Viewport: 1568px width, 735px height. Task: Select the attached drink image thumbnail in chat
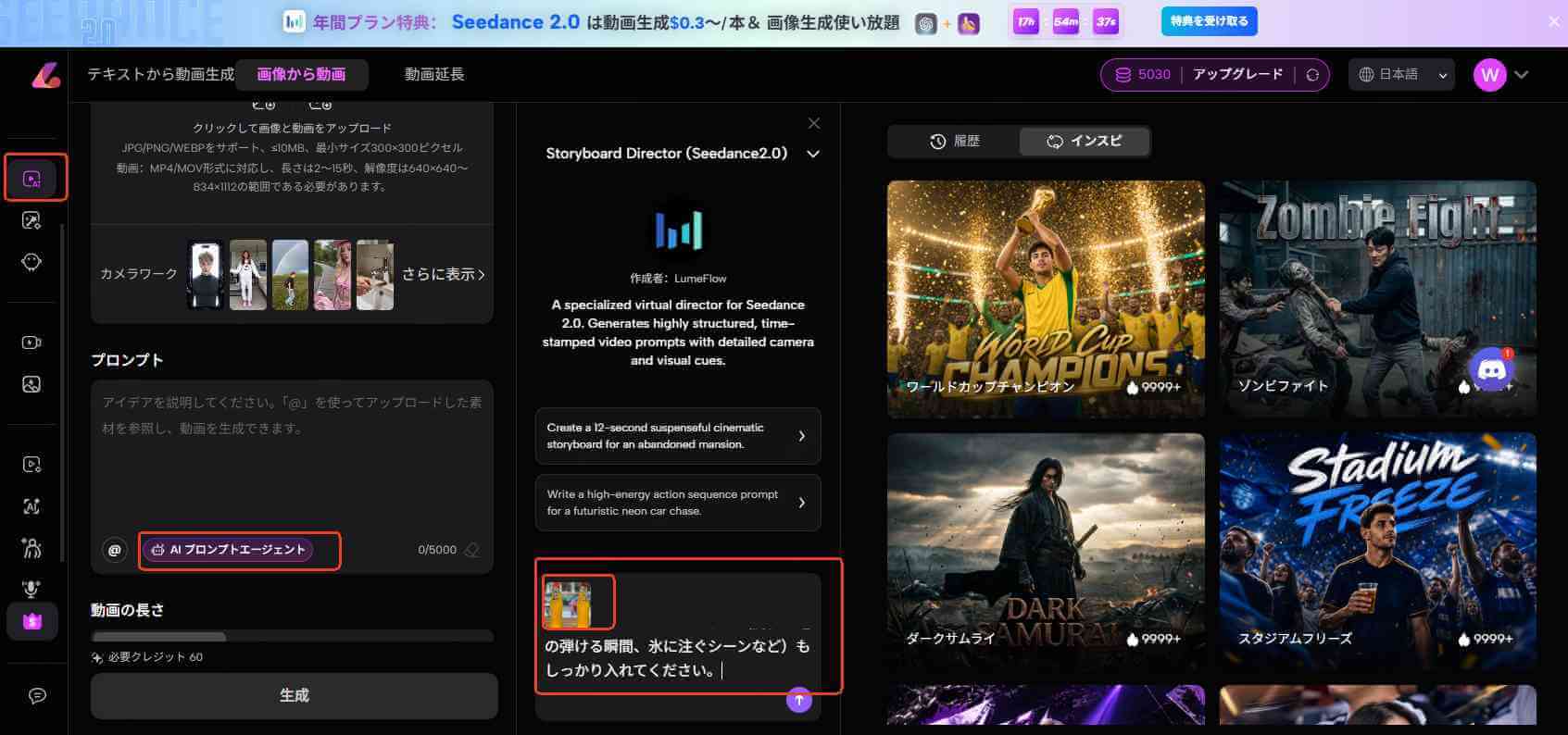click(x=567, y=604)
